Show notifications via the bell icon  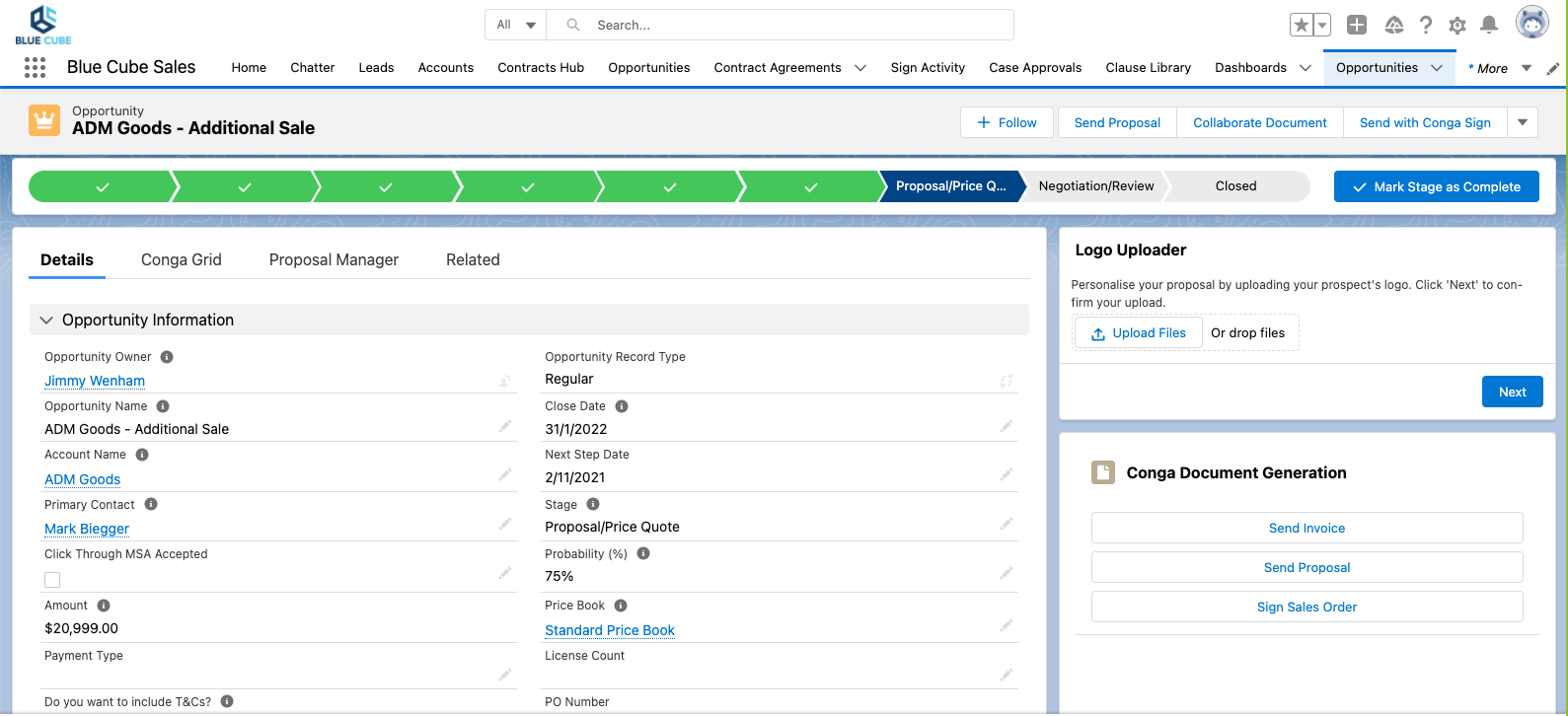pyautogui.click(x=1489, y=25)
